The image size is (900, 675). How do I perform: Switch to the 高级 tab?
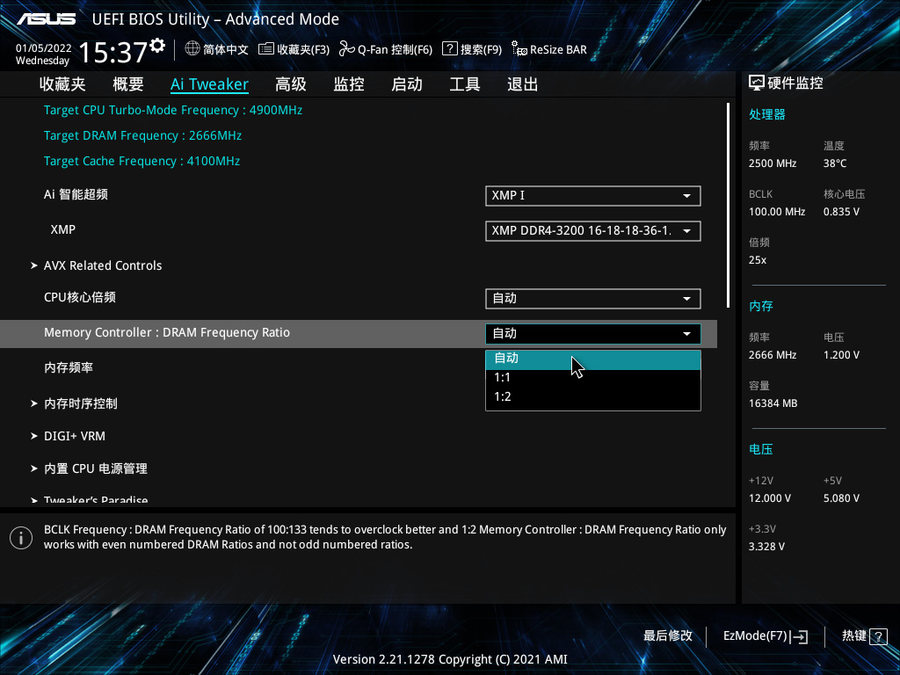click(x=291, y=84)
